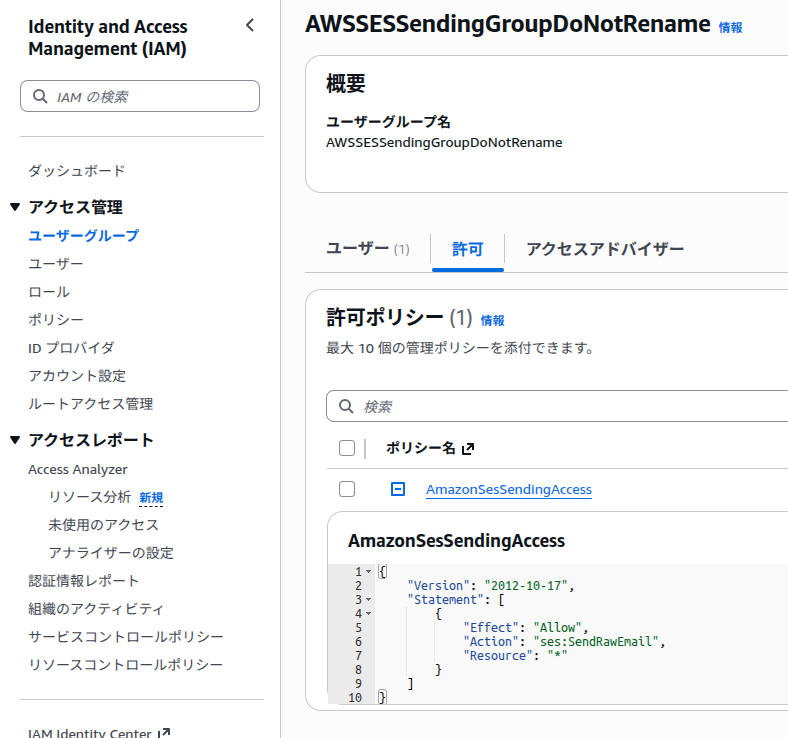The image size is (788, 738).
Task: Open ダッシュボード from the sidebar
Action: [x=77, y=171]
